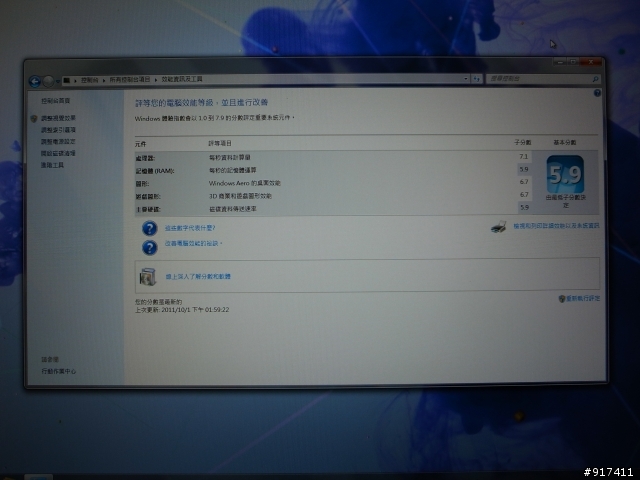Open Help with the blue question icon
640x480 pixels.
(597, 93)
